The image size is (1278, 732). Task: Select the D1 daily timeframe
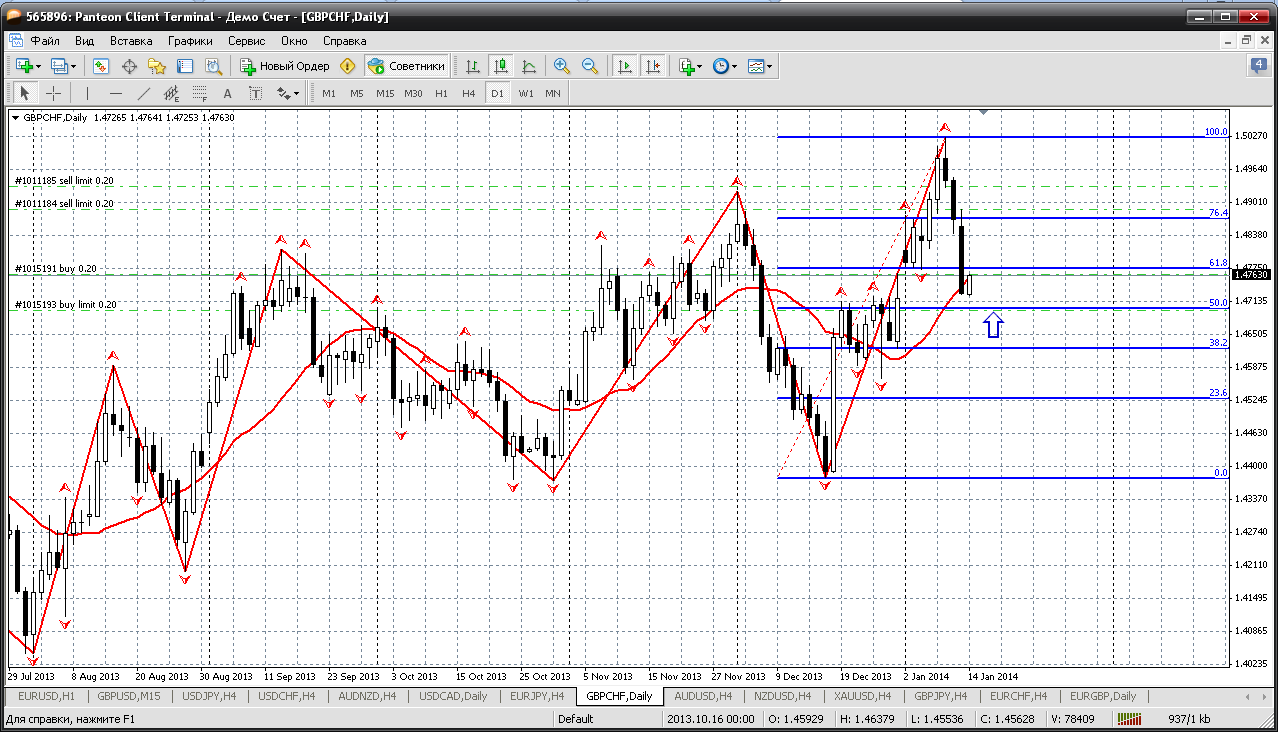497,93
